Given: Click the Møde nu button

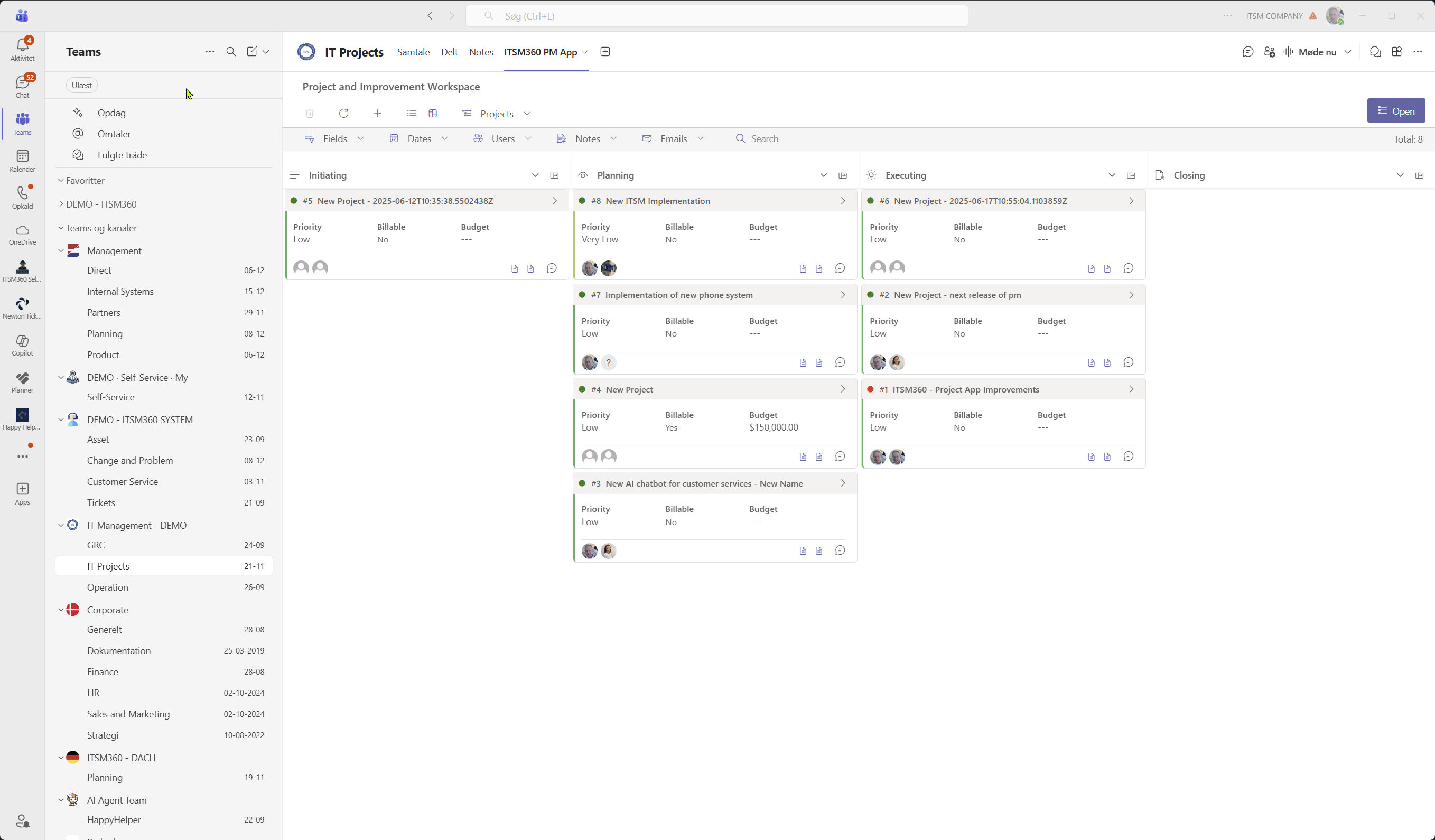Looking at the screenshot, I should [1317, 52].
